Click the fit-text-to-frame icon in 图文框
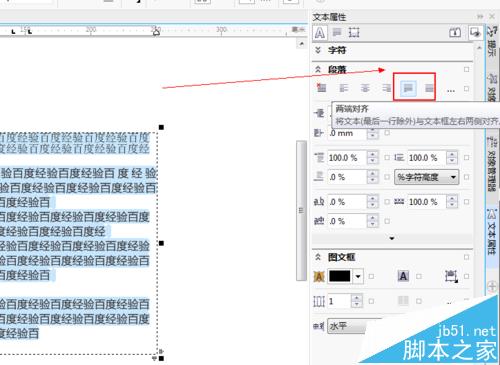 click(451, 276)
